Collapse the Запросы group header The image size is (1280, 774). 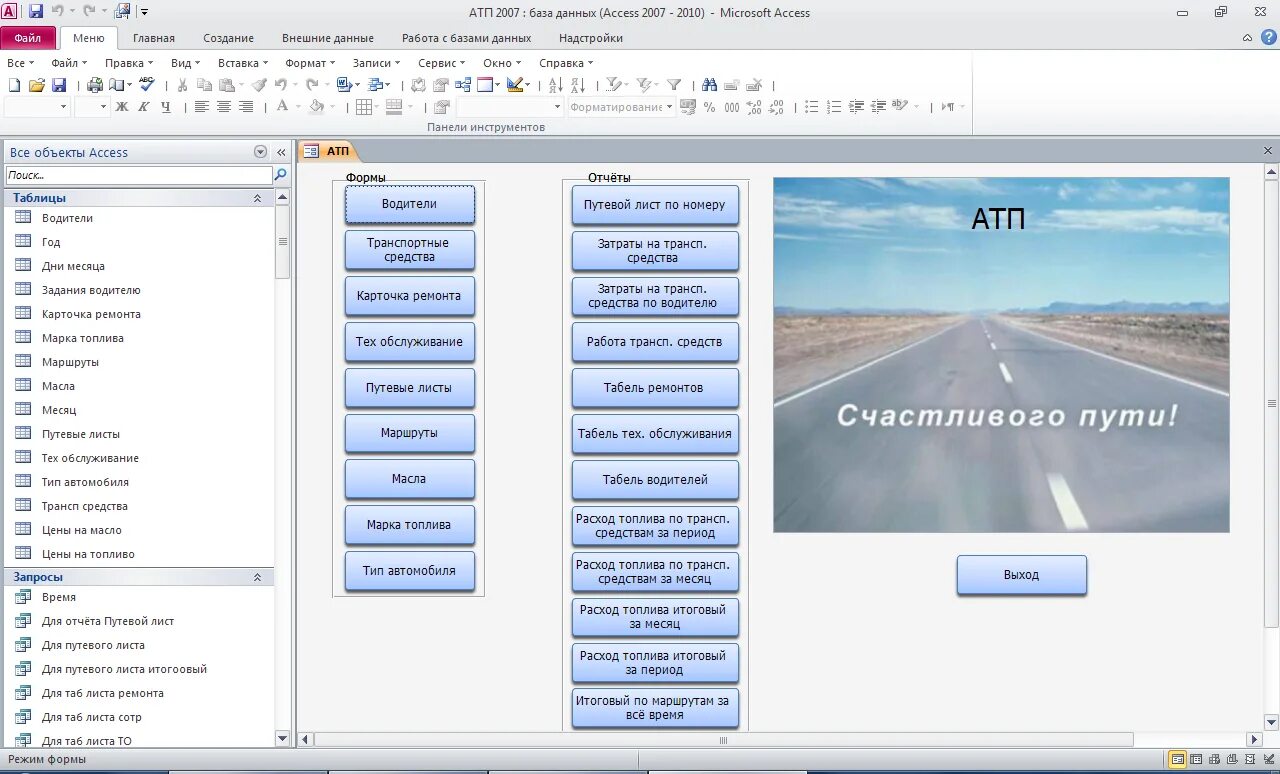click(257, 577)
